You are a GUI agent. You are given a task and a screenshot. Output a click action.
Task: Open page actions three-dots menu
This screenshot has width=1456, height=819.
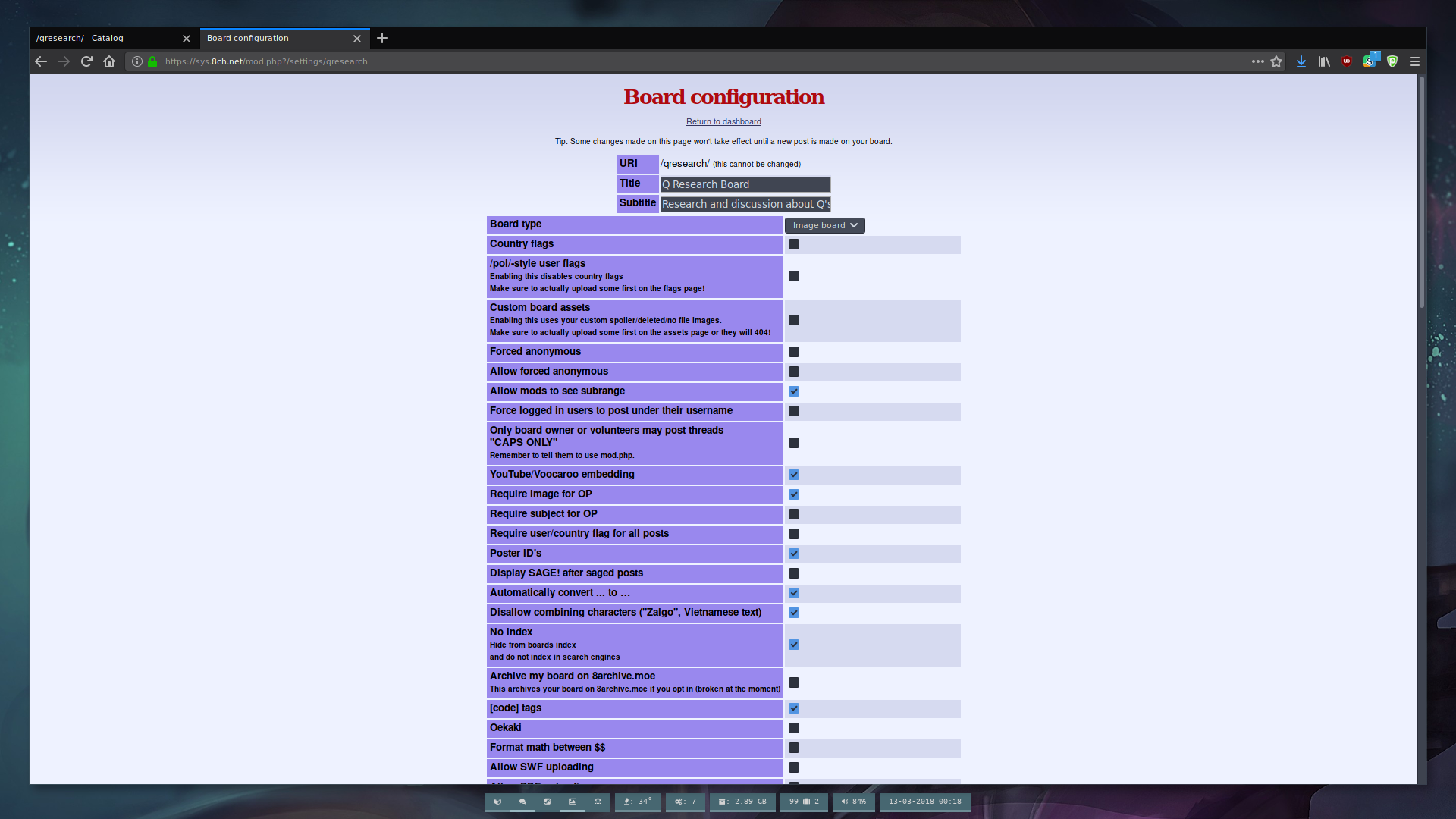tap(1257, 61)
